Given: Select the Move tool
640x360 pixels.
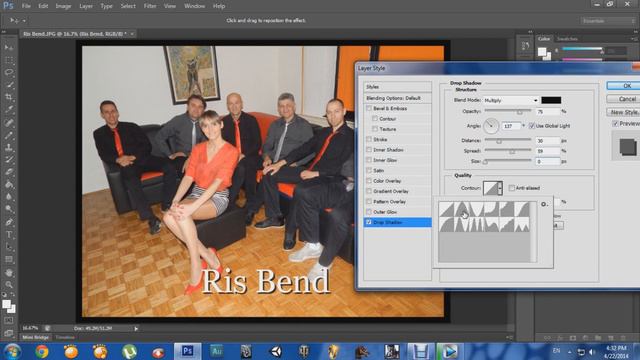Looking at the screenshot, I should (x=9, y=48).
